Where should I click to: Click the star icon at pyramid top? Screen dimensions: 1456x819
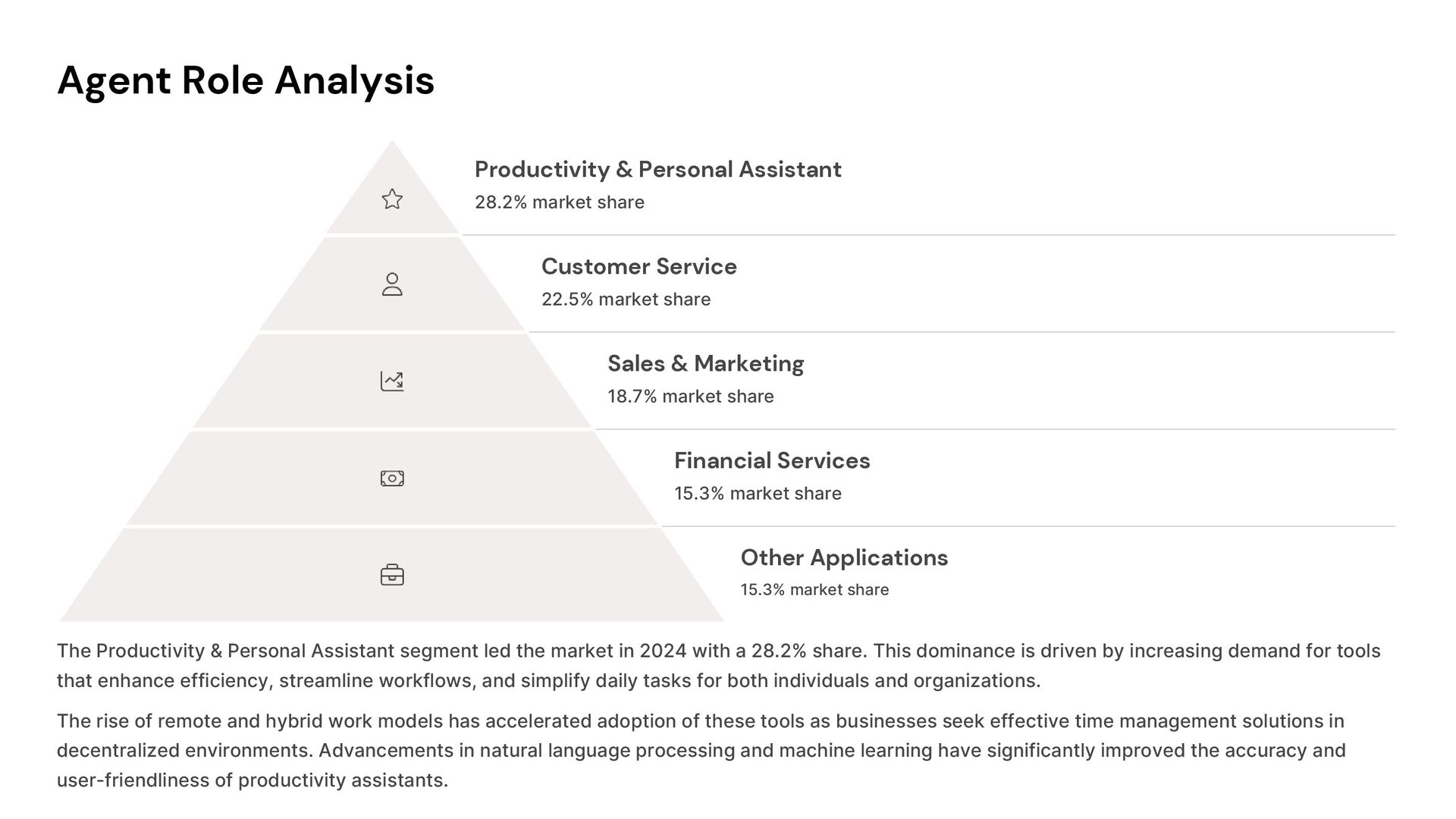pos(392,199)
